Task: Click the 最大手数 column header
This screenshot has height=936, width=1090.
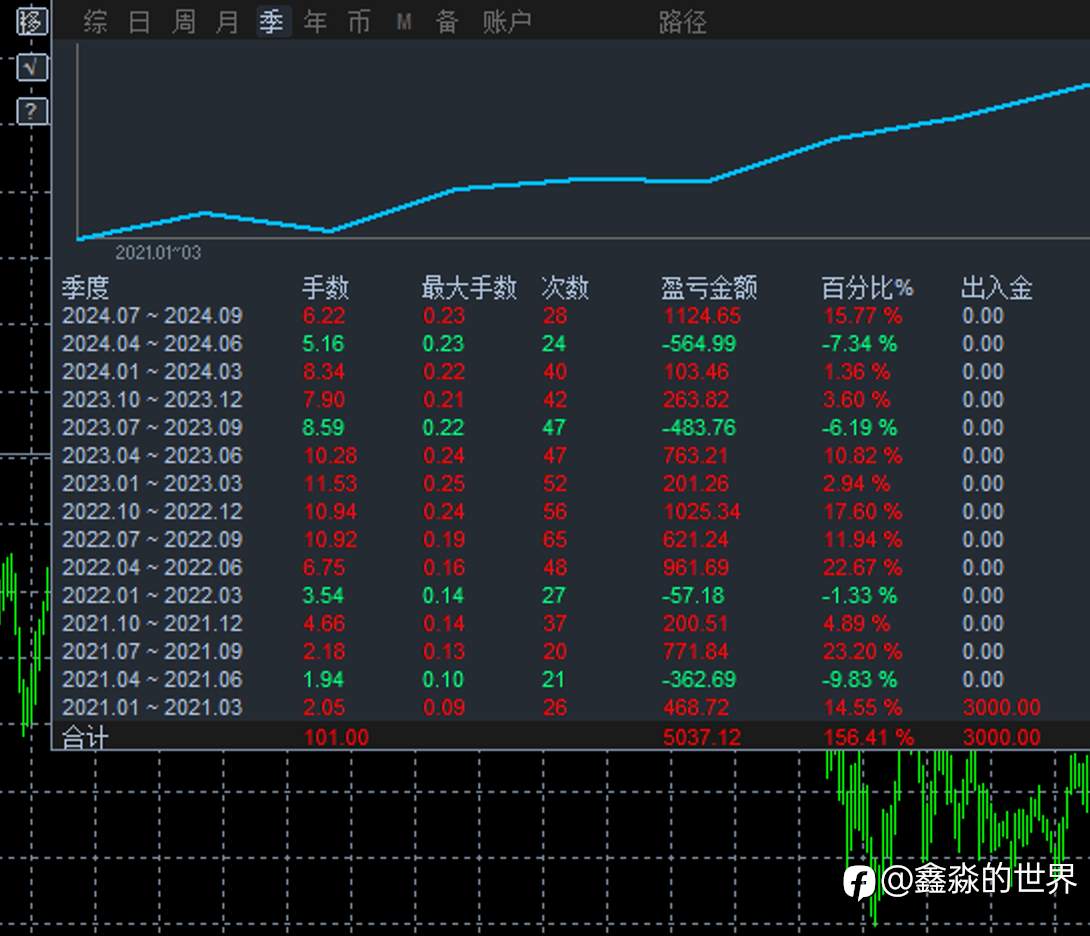Action: click(x=469, y=287)
